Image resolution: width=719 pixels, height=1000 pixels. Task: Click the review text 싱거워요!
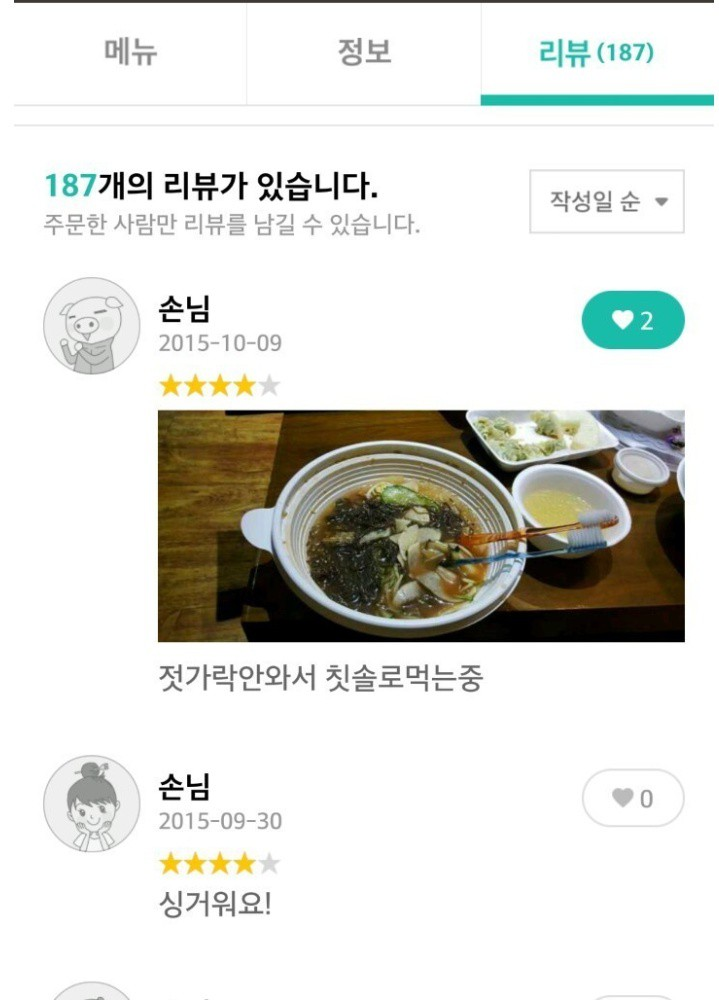[215, 905]
